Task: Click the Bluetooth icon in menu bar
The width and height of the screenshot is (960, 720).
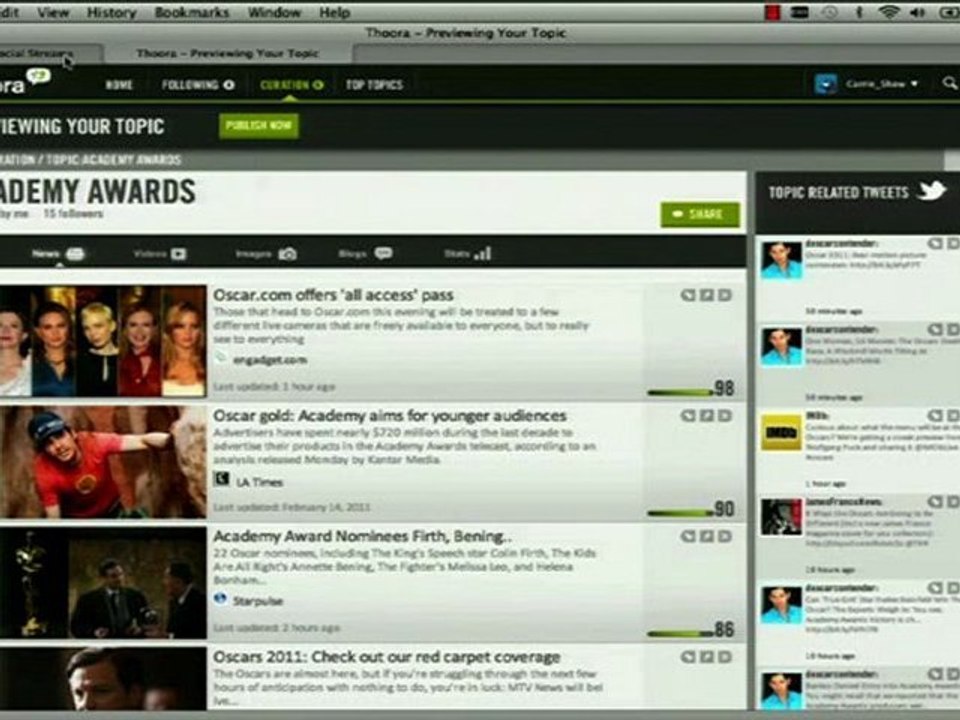Action: (859, 12)
